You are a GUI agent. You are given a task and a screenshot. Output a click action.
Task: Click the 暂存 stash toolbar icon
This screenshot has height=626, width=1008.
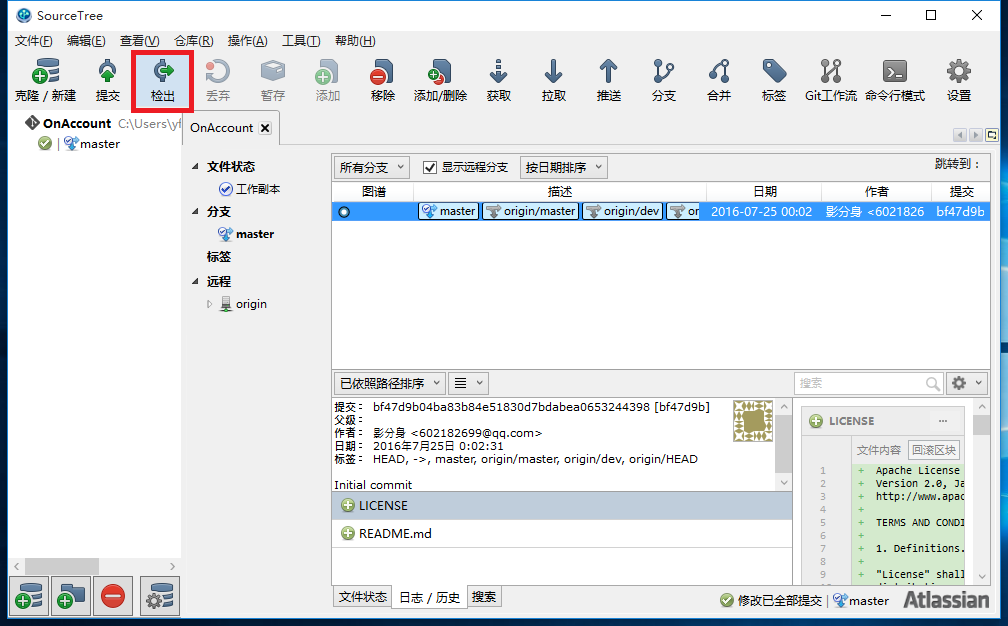pos(273,80)
